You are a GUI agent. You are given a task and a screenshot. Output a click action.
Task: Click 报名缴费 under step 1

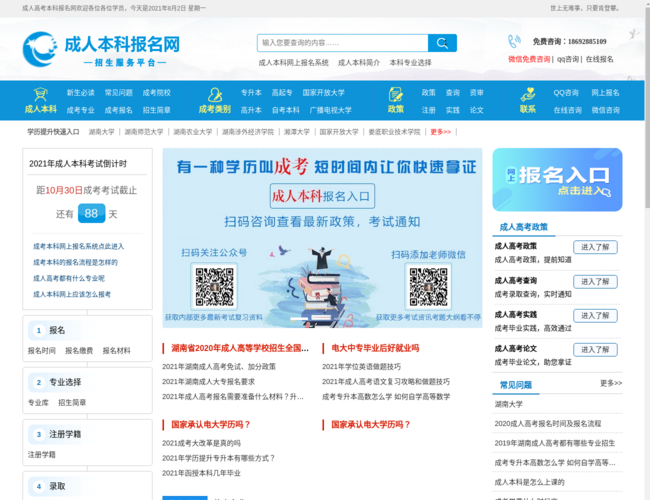tap(79, 351)
